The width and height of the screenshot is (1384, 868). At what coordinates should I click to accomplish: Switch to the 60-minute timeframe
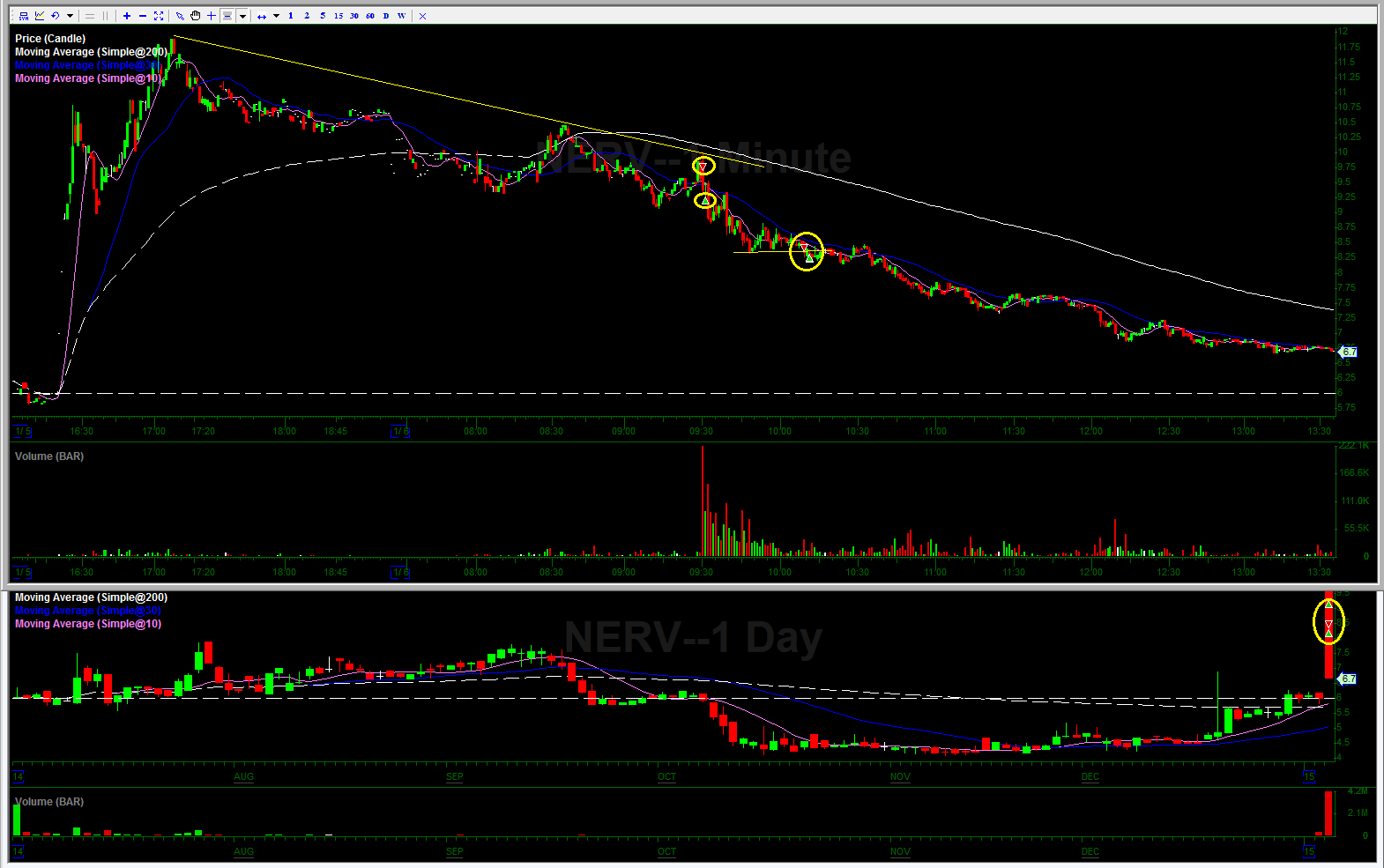[370, 16]
